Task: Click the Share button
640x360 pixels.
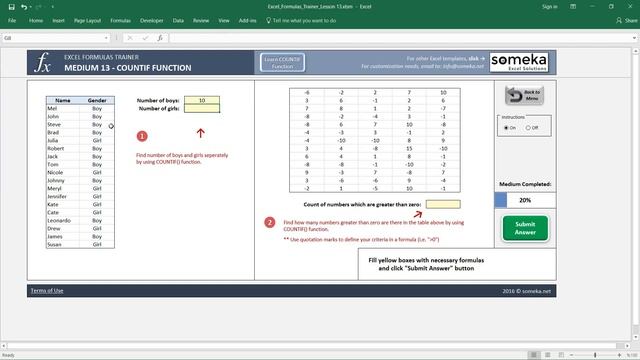Action: [627, 20]
